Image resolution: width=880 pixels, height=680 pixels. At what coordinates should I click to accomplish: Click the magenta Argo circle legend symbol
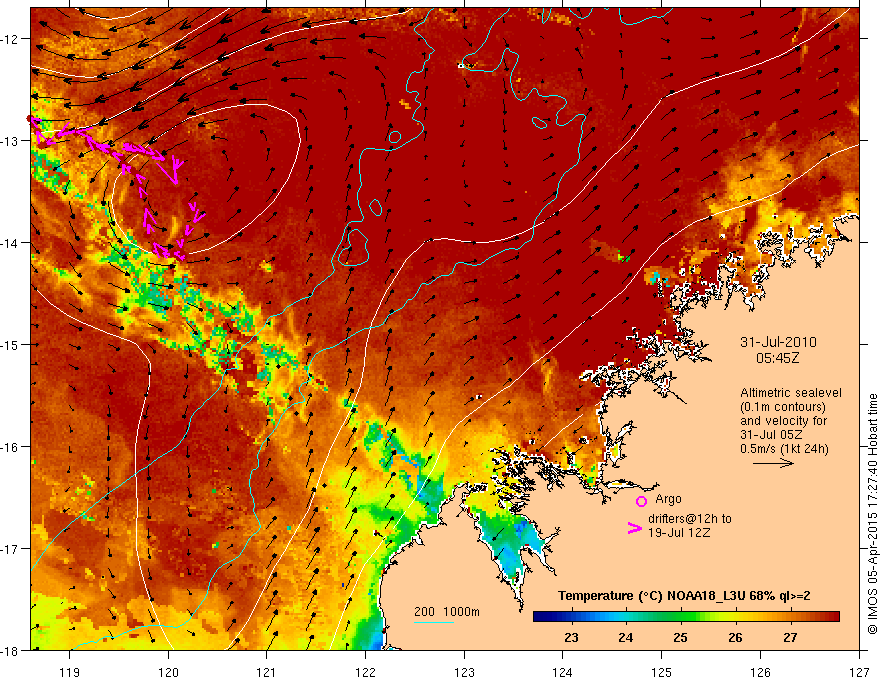pos(641,501)
